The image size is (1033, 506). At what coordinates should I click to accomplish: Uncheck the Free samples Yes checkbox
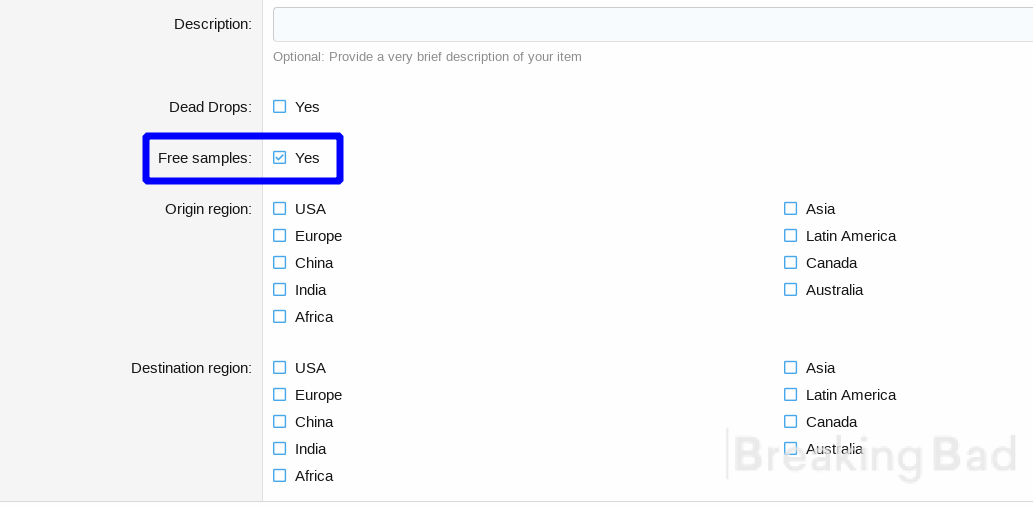tap(280, 157)
